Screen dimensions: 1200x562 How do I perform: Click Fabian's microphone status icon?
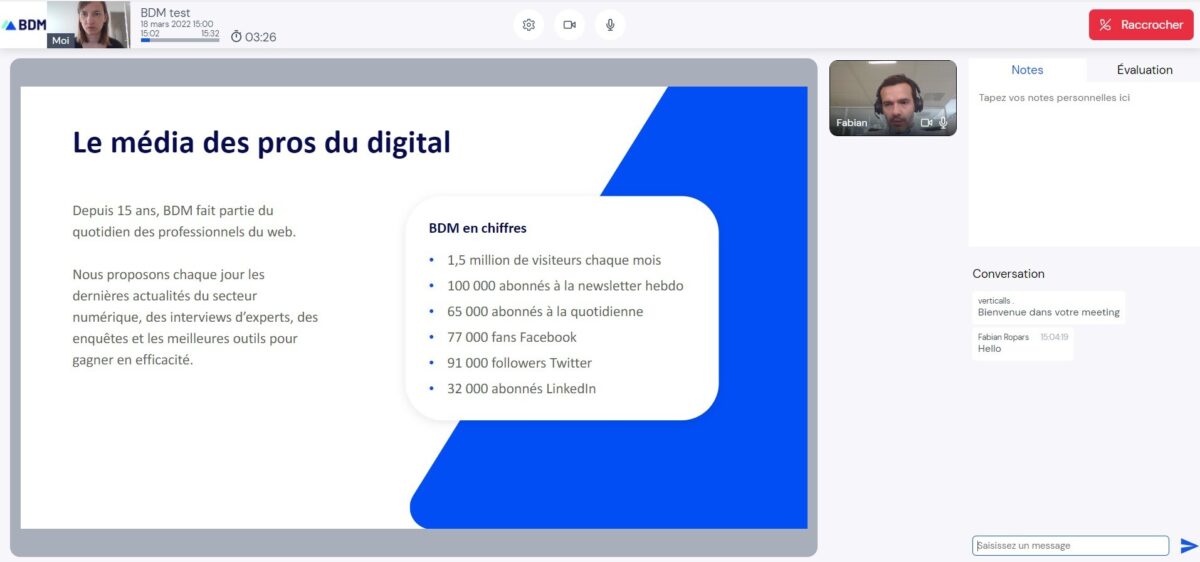(943, 123)
